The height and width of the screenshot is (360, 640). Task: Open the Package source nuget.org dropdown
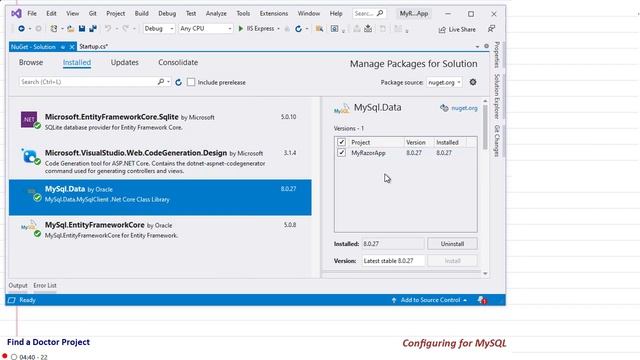pyautogui.click(x=444, y=82)
